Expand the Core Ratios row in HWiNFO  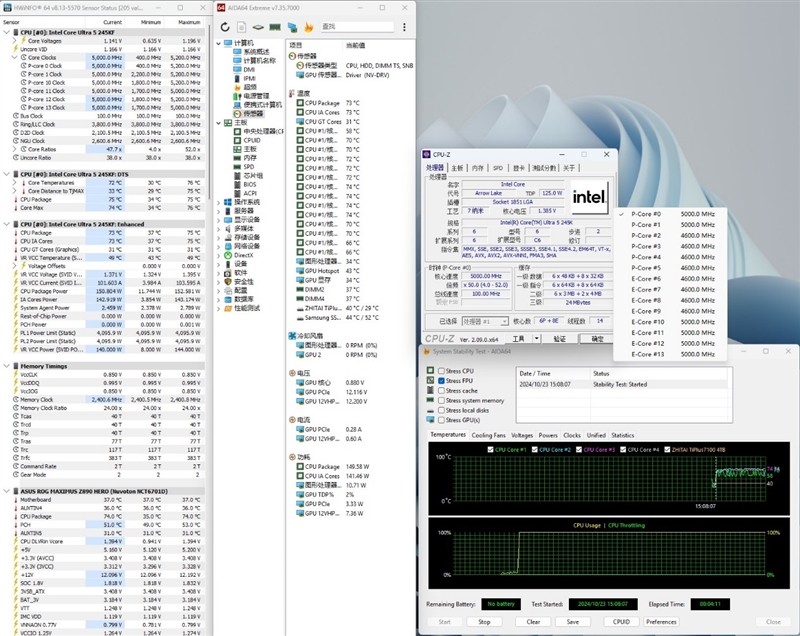point(15,149)
